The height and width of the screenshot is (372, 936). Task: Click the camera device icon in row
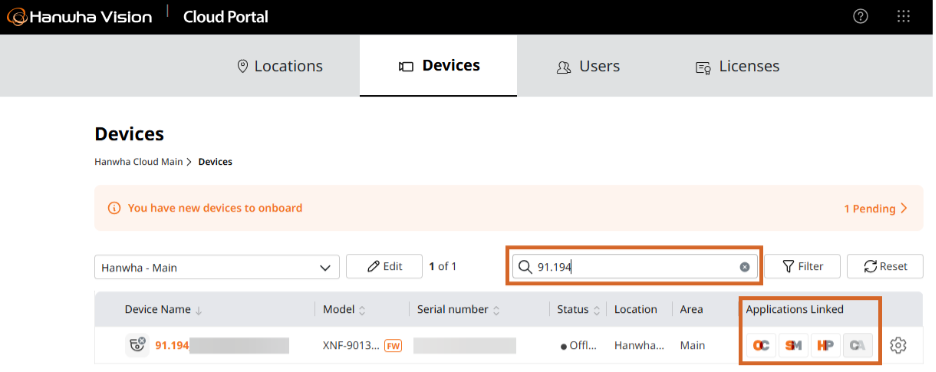click(x=137, y=346)
